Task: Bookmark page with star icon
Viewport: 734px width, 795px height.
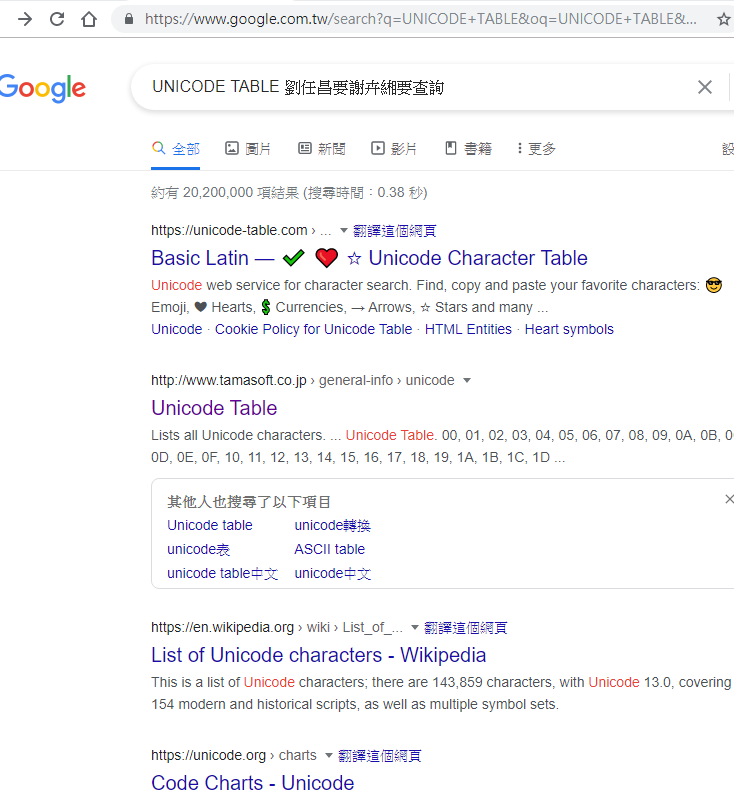Action: 723,19
